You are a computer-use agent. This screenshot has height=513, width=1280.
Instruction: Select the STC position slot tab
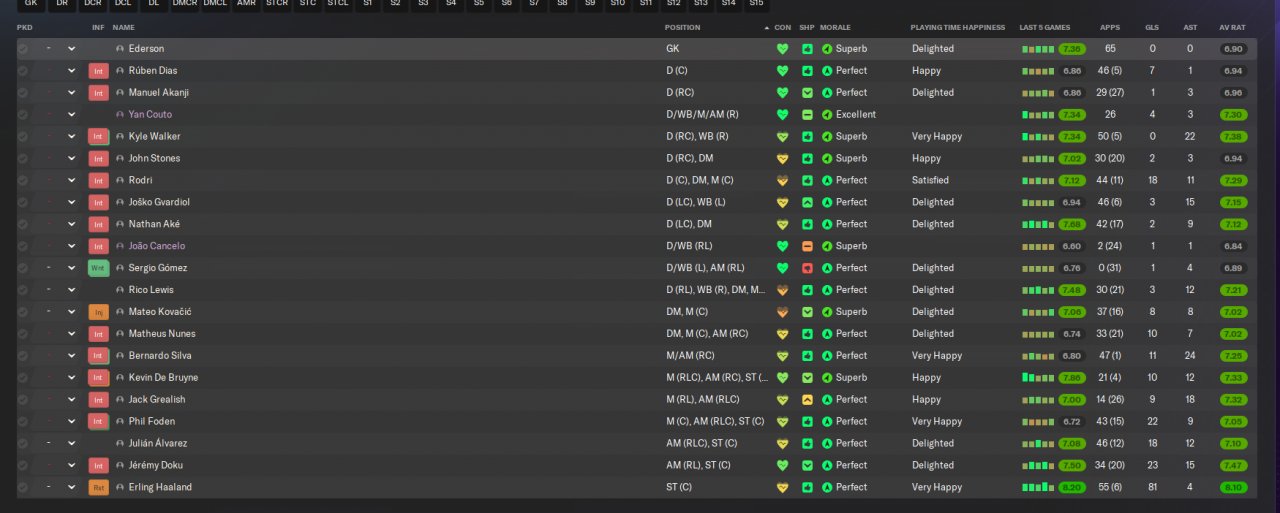[308, 5]
